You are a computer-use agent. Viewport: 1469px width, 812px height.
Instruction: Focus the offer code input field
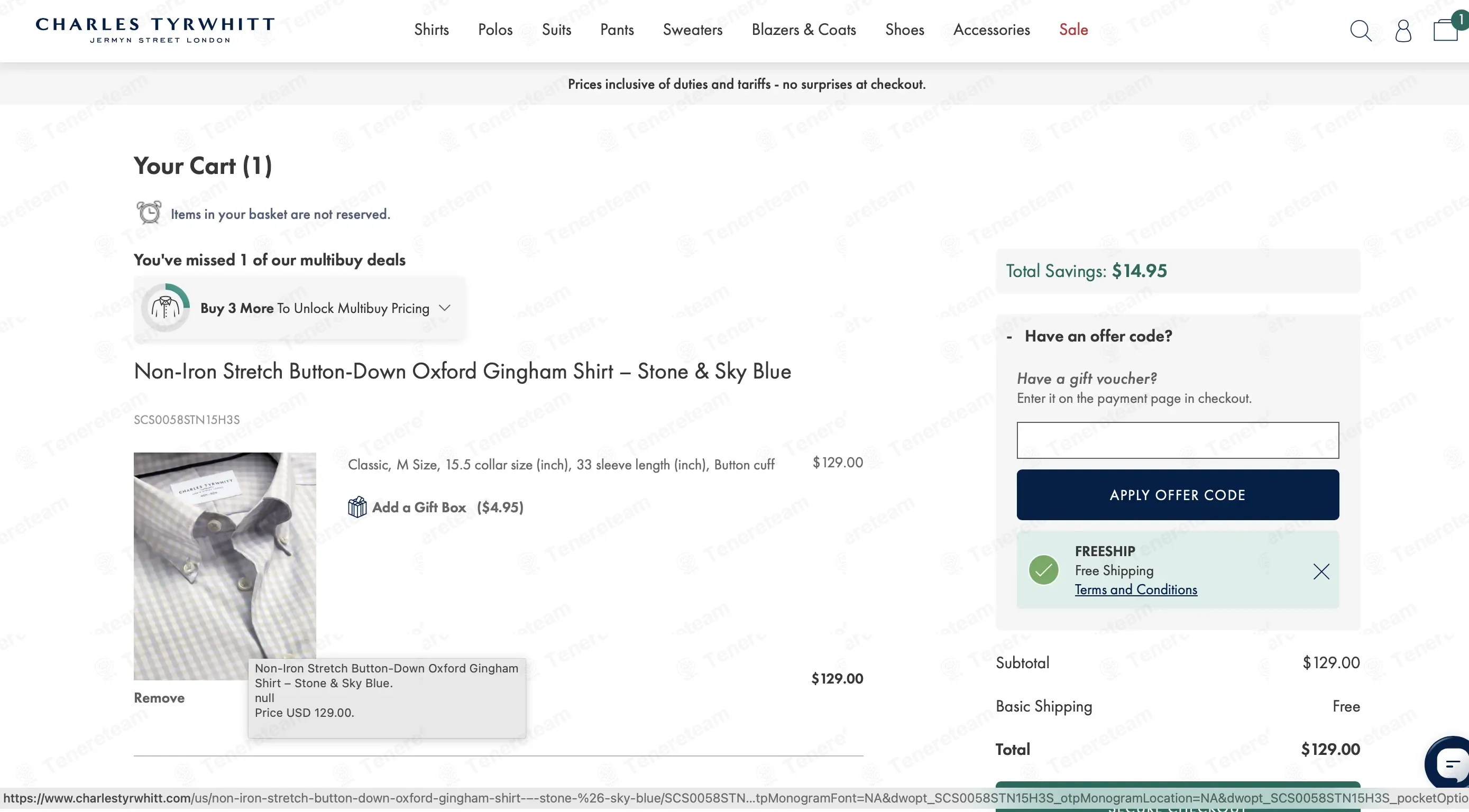pyautogui.click(x=1177, y=440)
